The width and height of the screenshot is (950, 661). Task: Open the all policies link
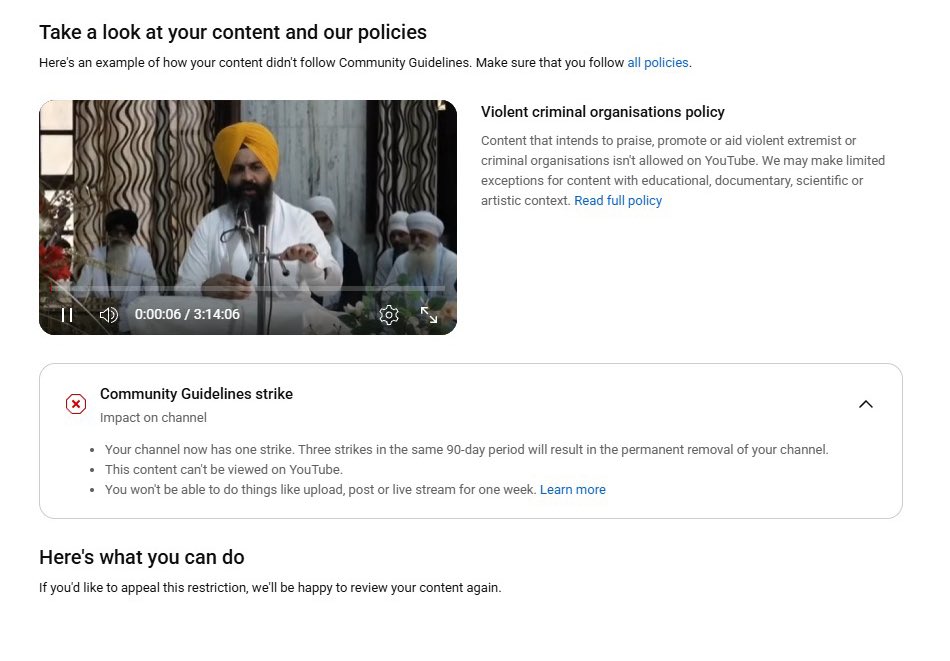[x=657, y=62]
